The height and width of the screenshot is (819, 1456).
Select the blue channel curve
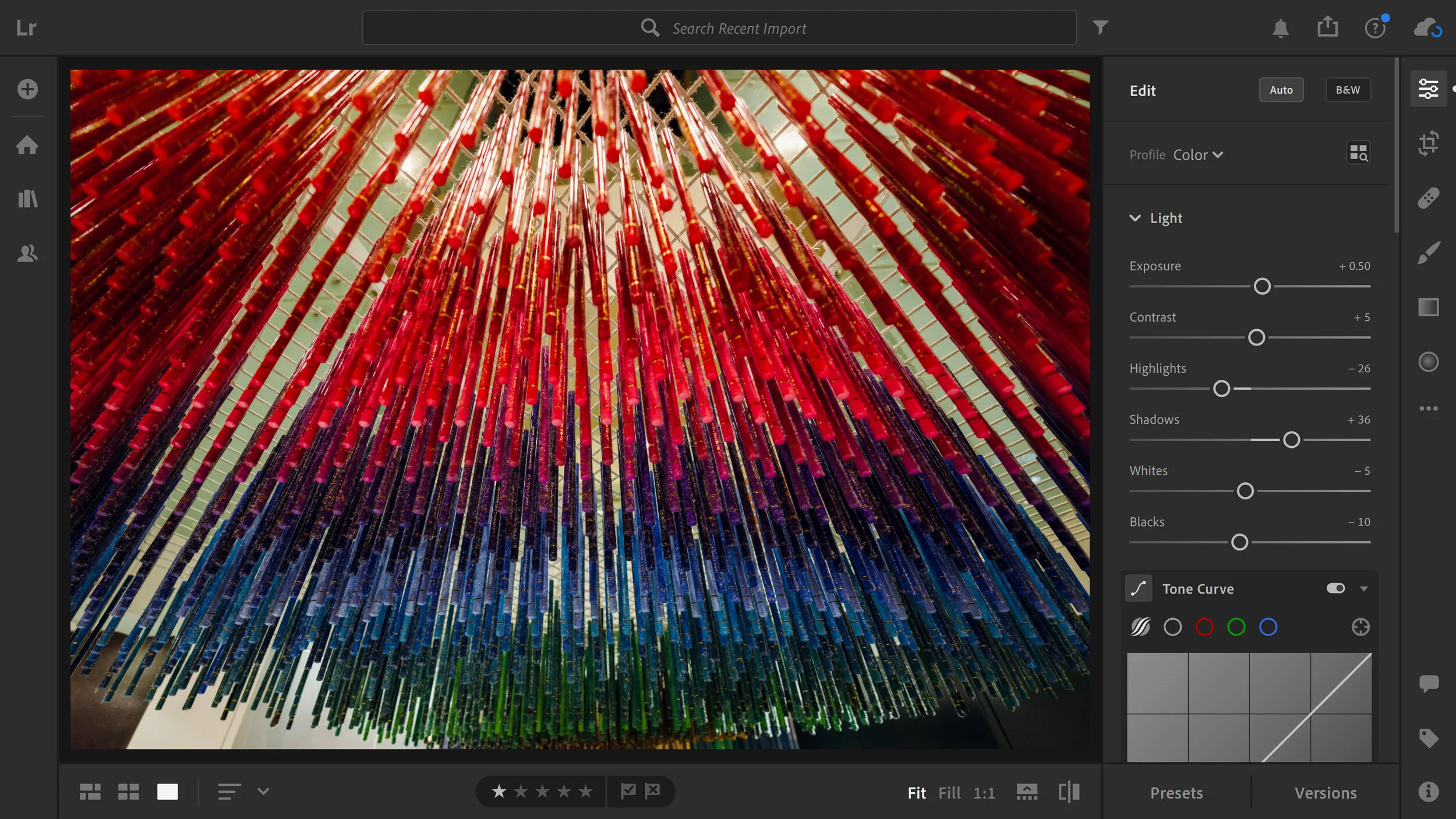[1268, 627]
